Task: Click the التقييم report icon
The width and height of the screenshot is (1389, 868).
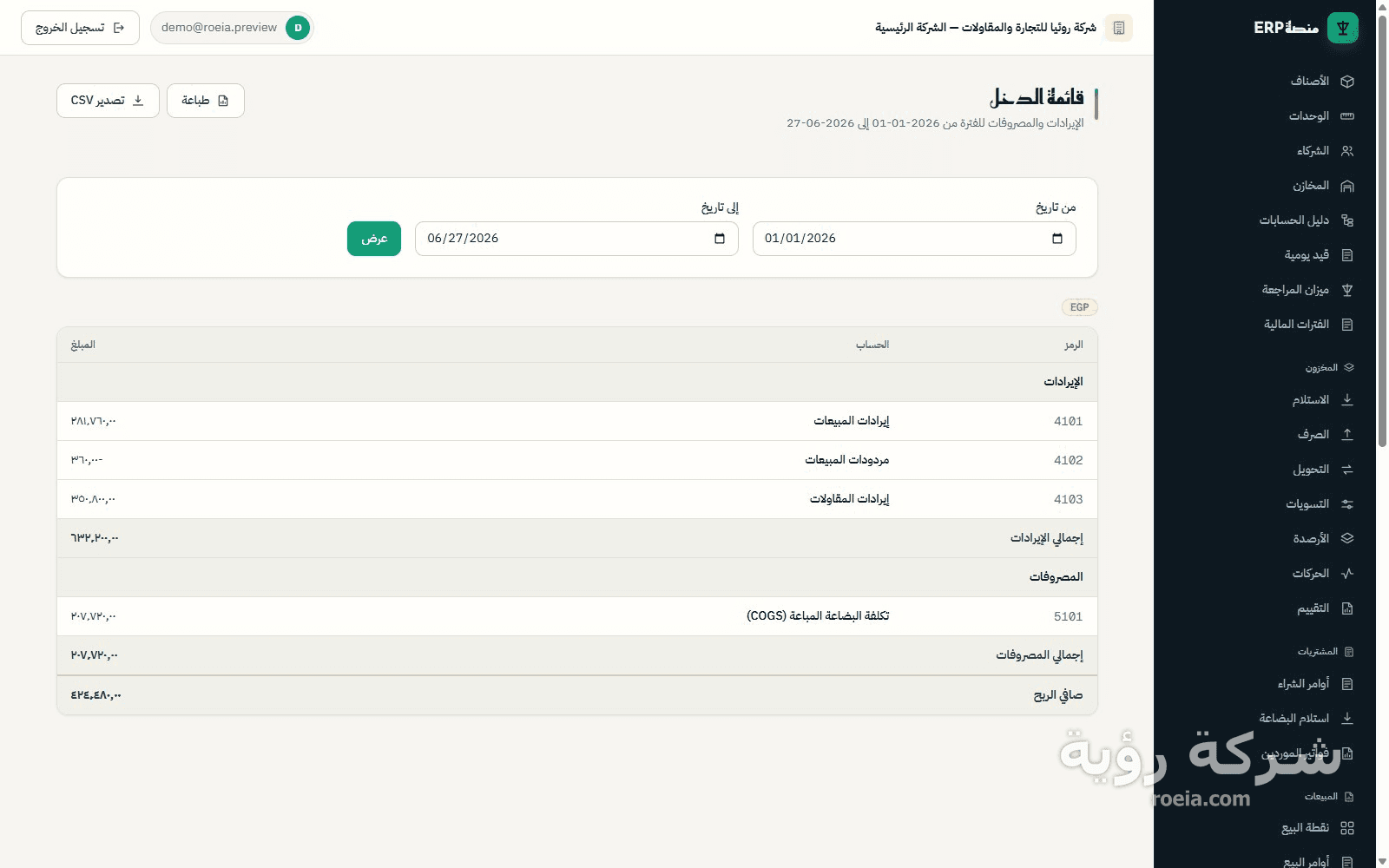Action: (1347, 608)
